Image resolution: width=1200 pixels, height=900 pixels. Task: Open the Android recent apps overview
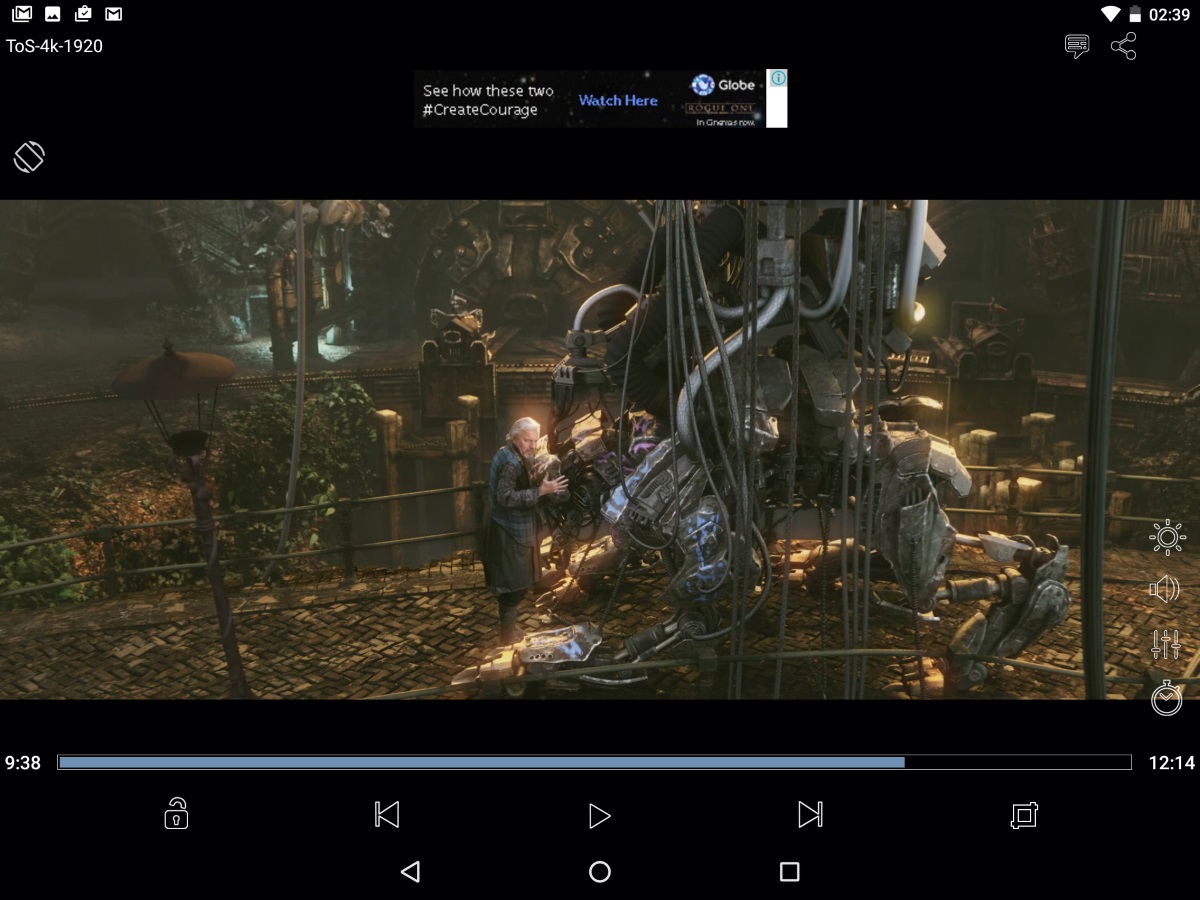(790, 872)
